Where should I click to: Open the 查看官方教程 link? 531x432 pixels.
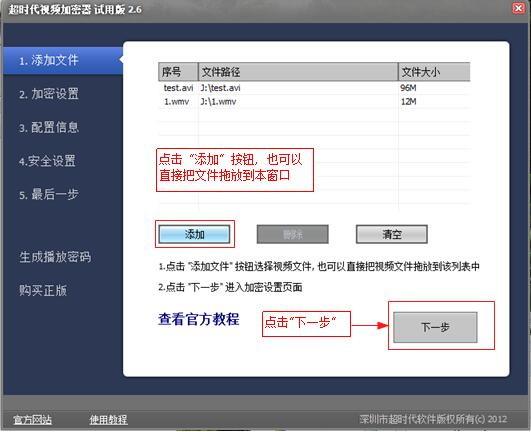pyautogui.click(x=199, y=319)
